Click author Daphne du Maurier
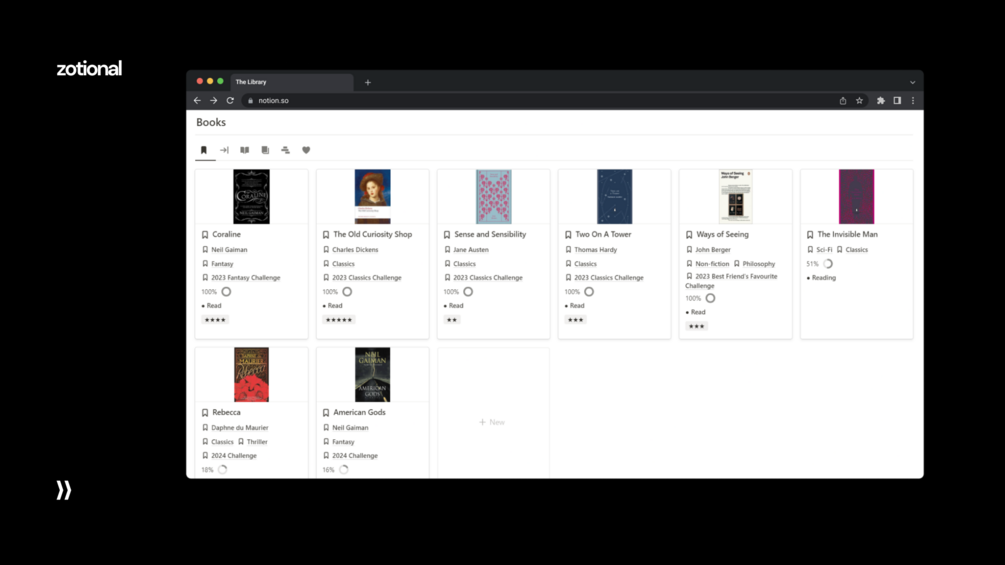 240,428
